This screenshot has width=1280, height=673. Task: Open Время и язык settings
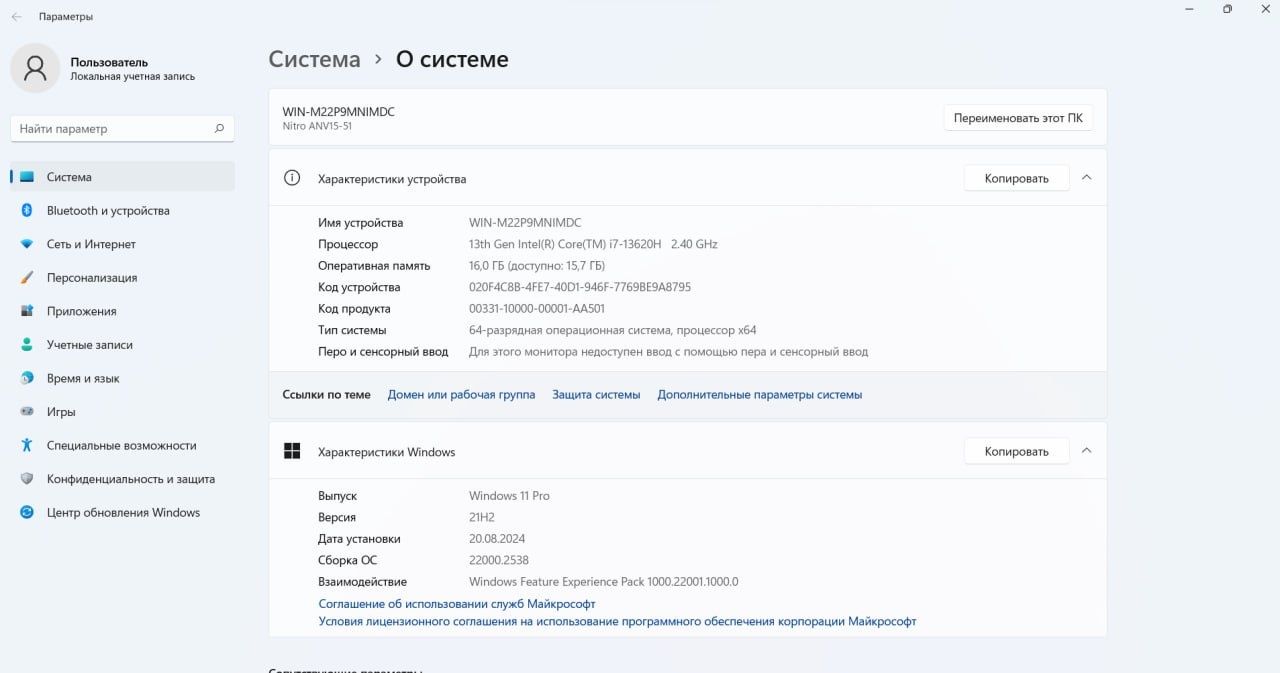click(123, 378)
